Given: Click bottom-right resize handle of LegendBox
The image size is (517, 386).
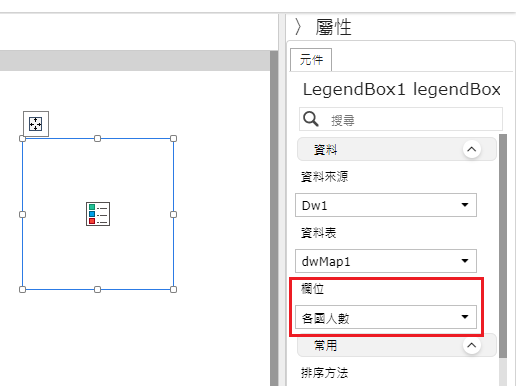Looking at the screenshot, I should click(x=173, y=289).
